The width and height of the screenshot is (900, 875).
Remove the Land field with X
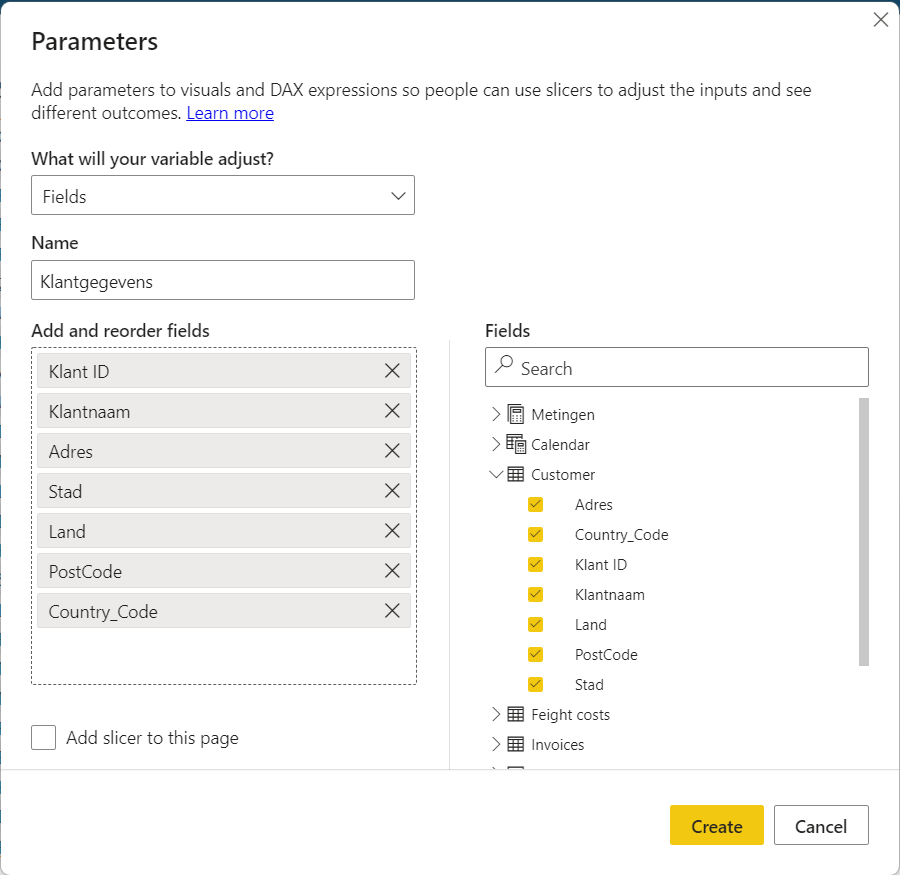pyautogui.click(x=392, y=531)
